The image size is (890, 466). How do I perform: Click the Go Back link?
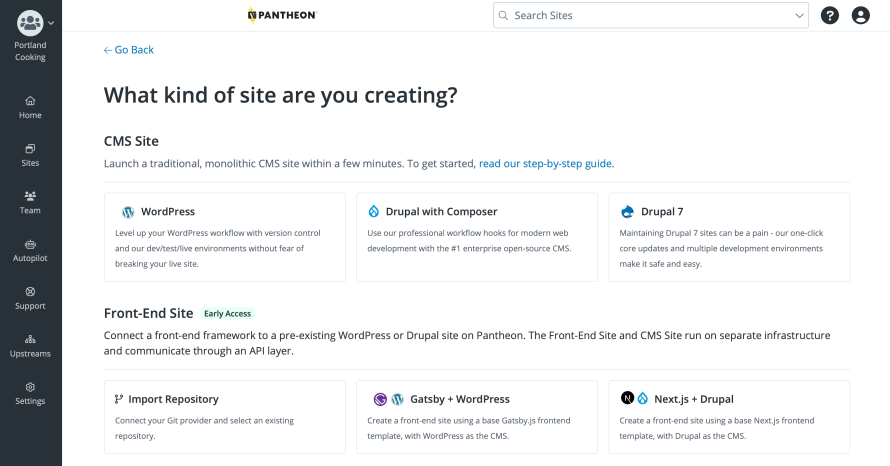coord(129,50)
